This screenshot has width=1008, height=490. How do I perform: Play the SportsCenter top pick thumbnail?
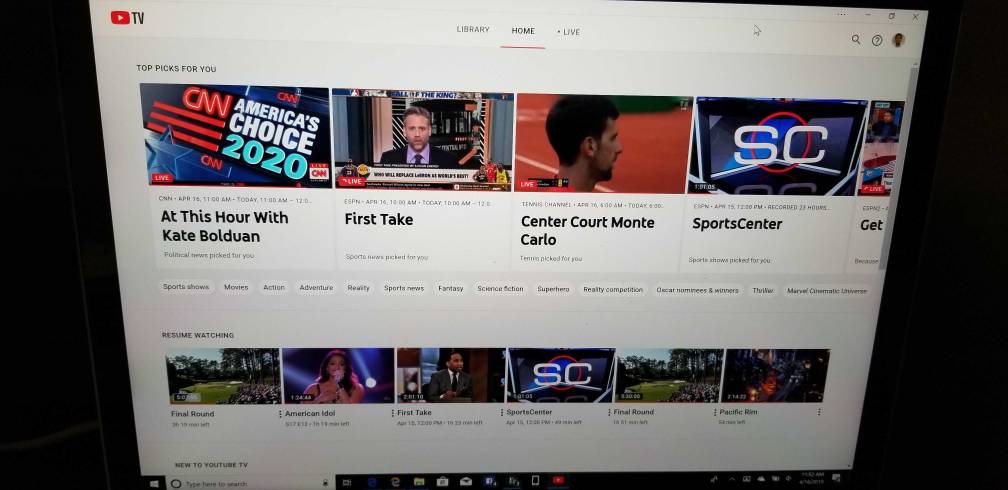click(777, 147)
